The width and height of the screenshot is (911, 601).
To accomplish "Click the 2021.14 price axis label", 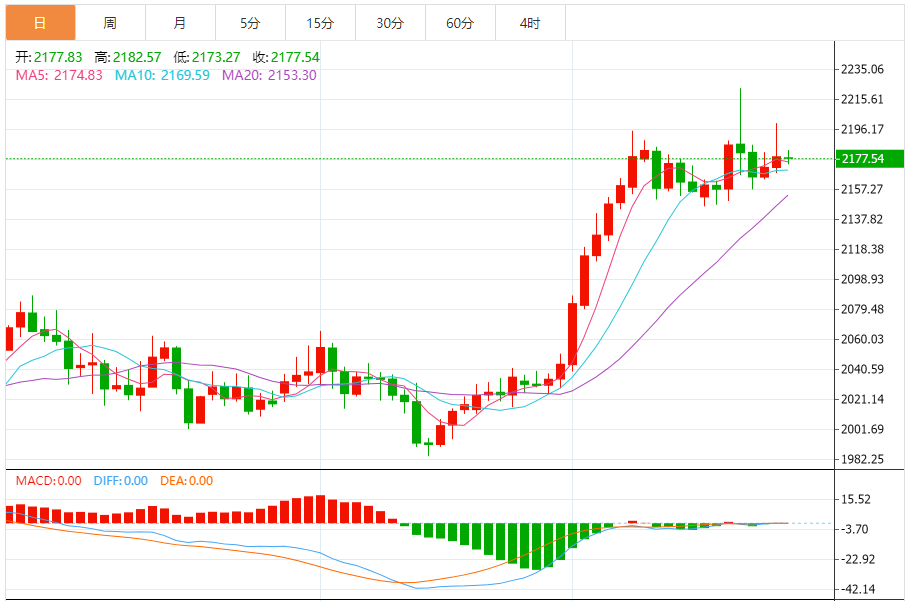I will 862,399.
